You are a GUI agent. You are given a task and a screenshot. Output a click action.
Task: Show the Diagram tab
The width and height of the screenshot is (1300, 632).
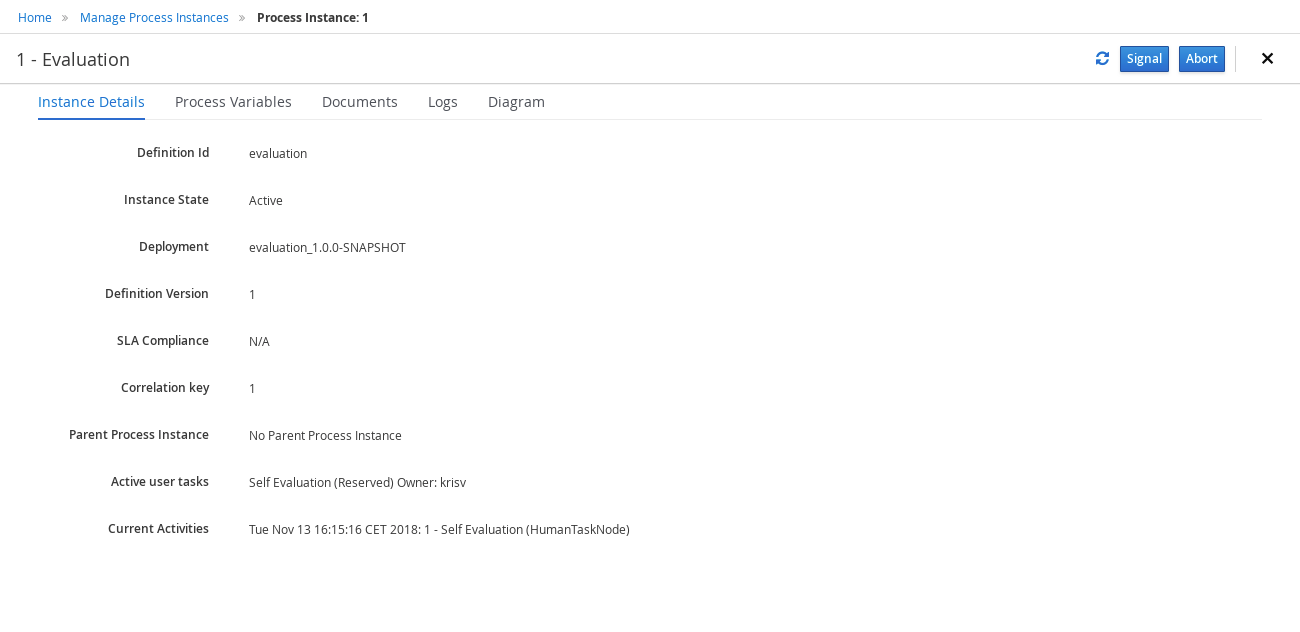516,102
